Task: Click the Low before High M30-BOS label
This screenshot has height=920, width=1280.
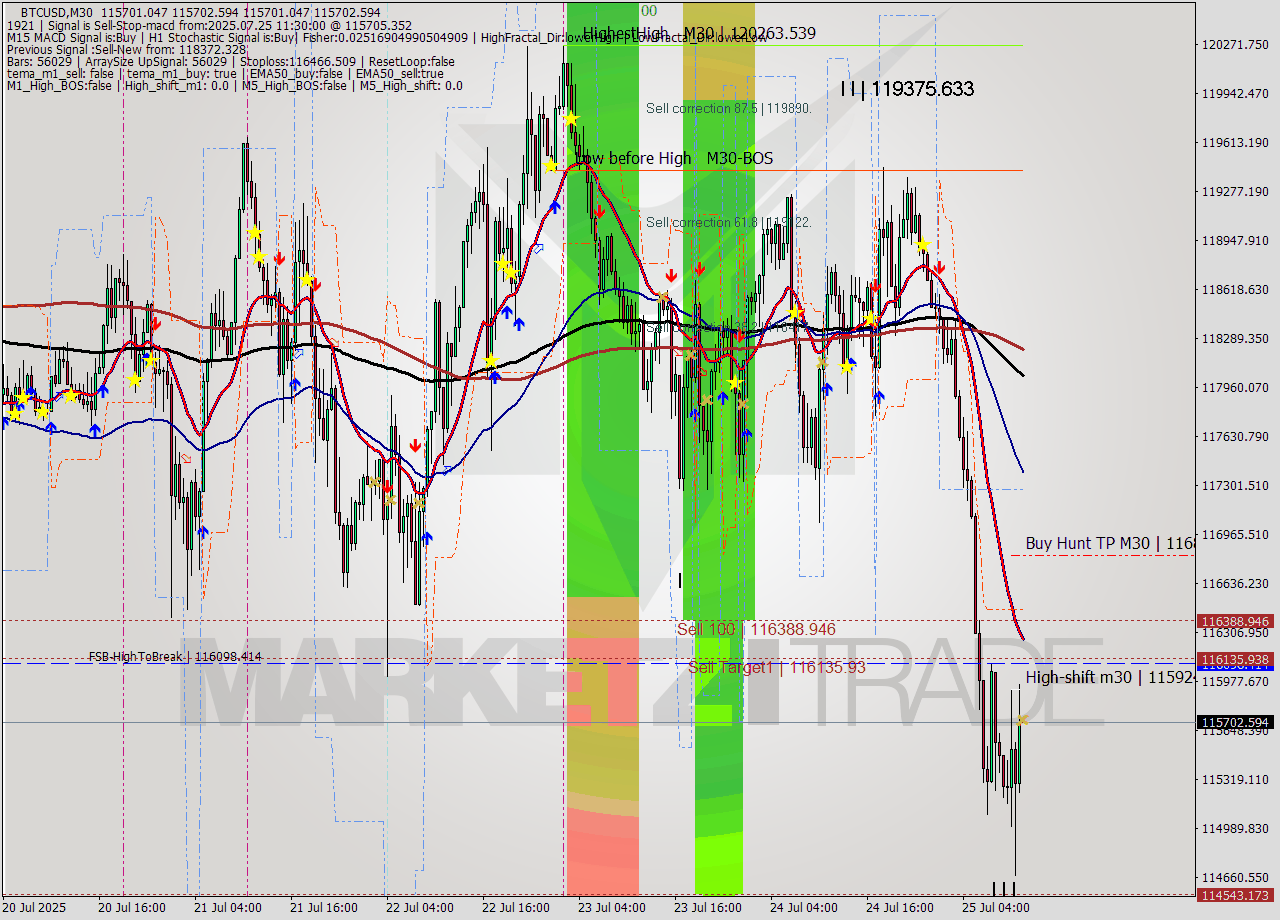Action: point(675,158)
